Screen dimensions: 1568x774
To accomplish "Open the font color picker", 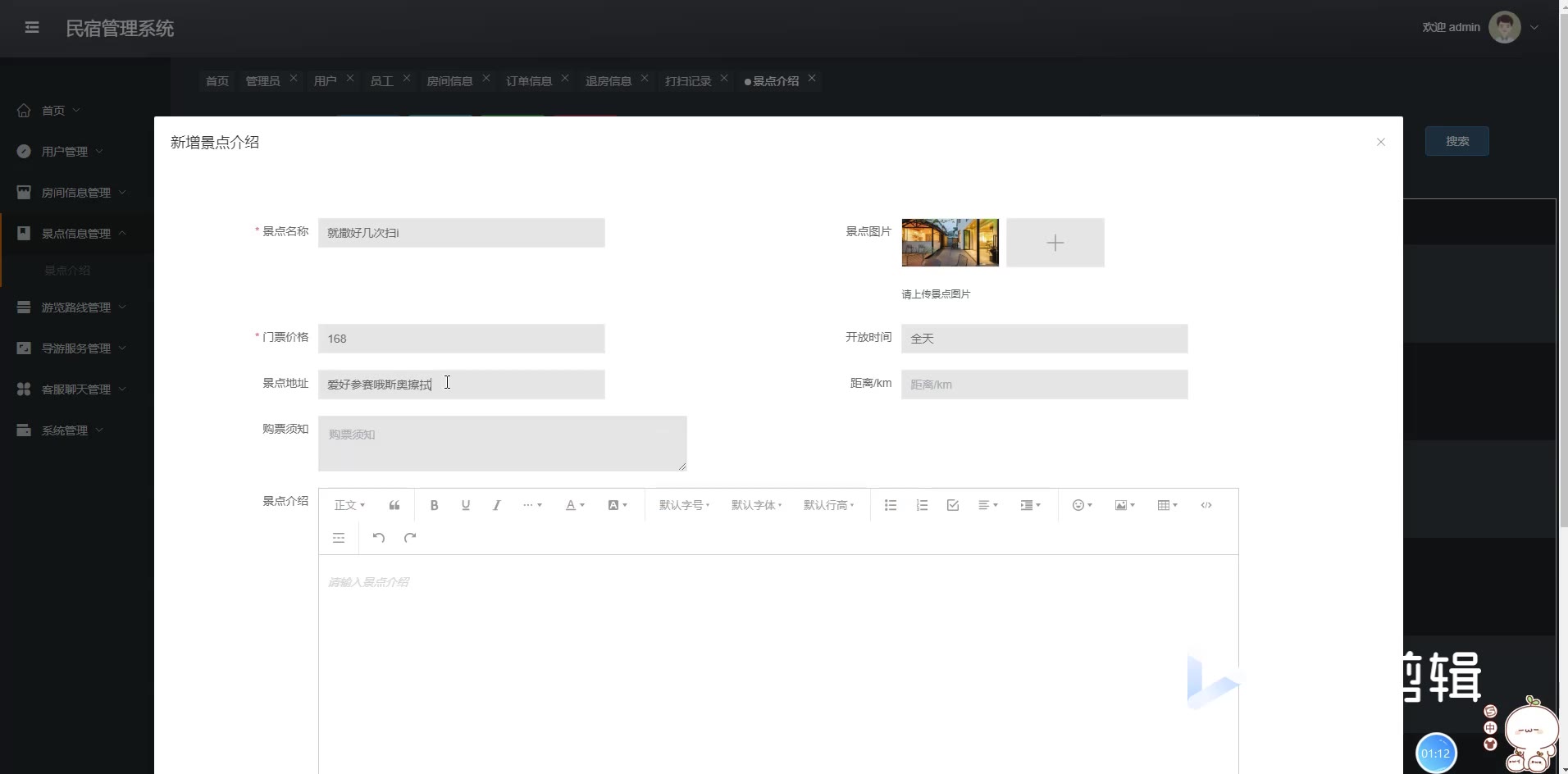I will tap(575, 505).
